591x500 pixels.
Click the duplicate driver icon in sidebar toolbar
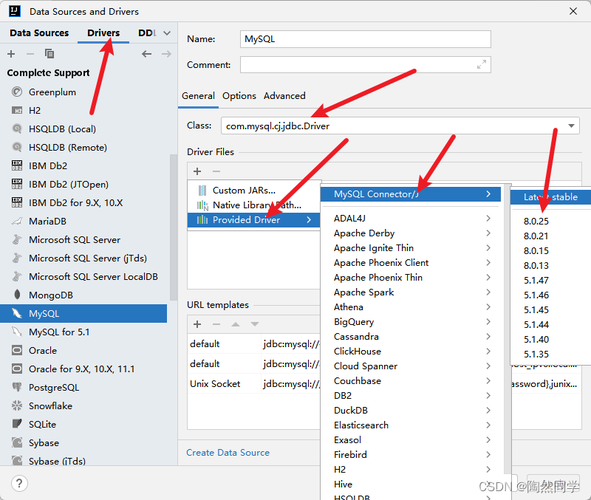49,54
